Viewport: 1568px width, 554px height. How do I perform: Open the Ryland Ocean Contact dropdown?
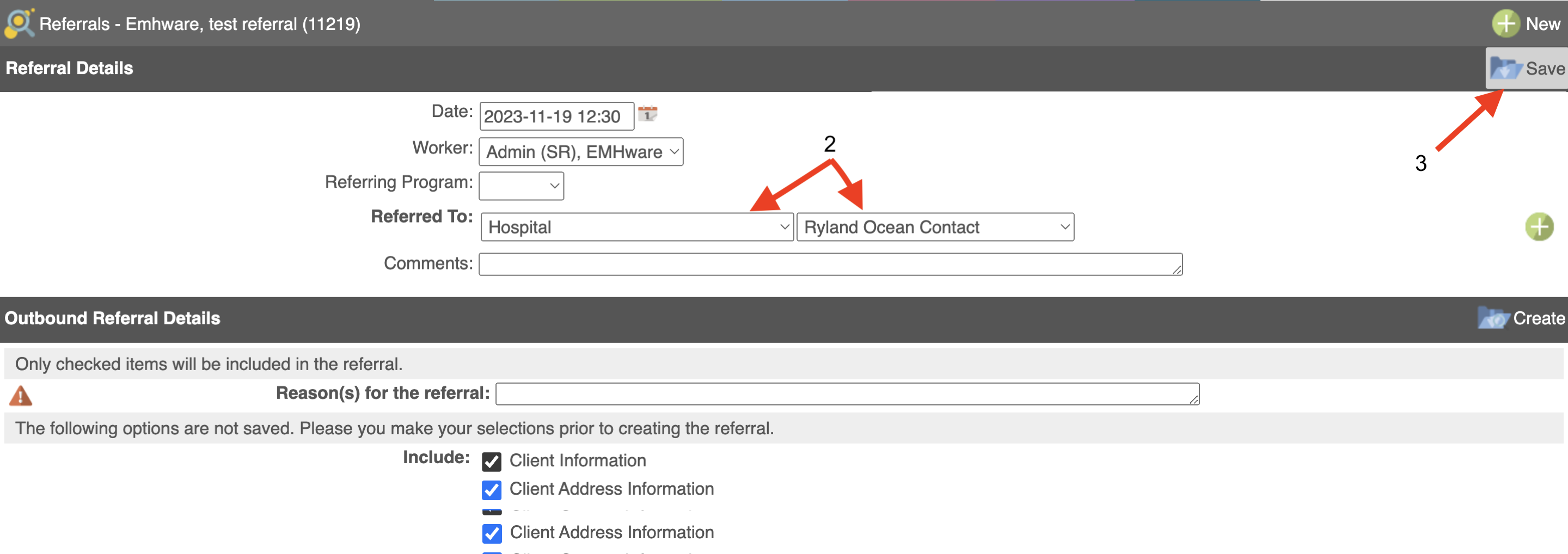pos(935,227)
